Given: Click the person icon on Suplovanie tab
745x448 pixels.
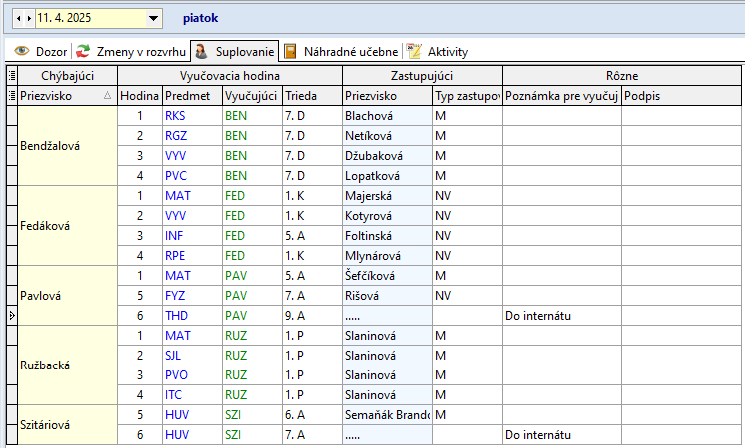Looking at the screenshot, I should coord(201,51).
